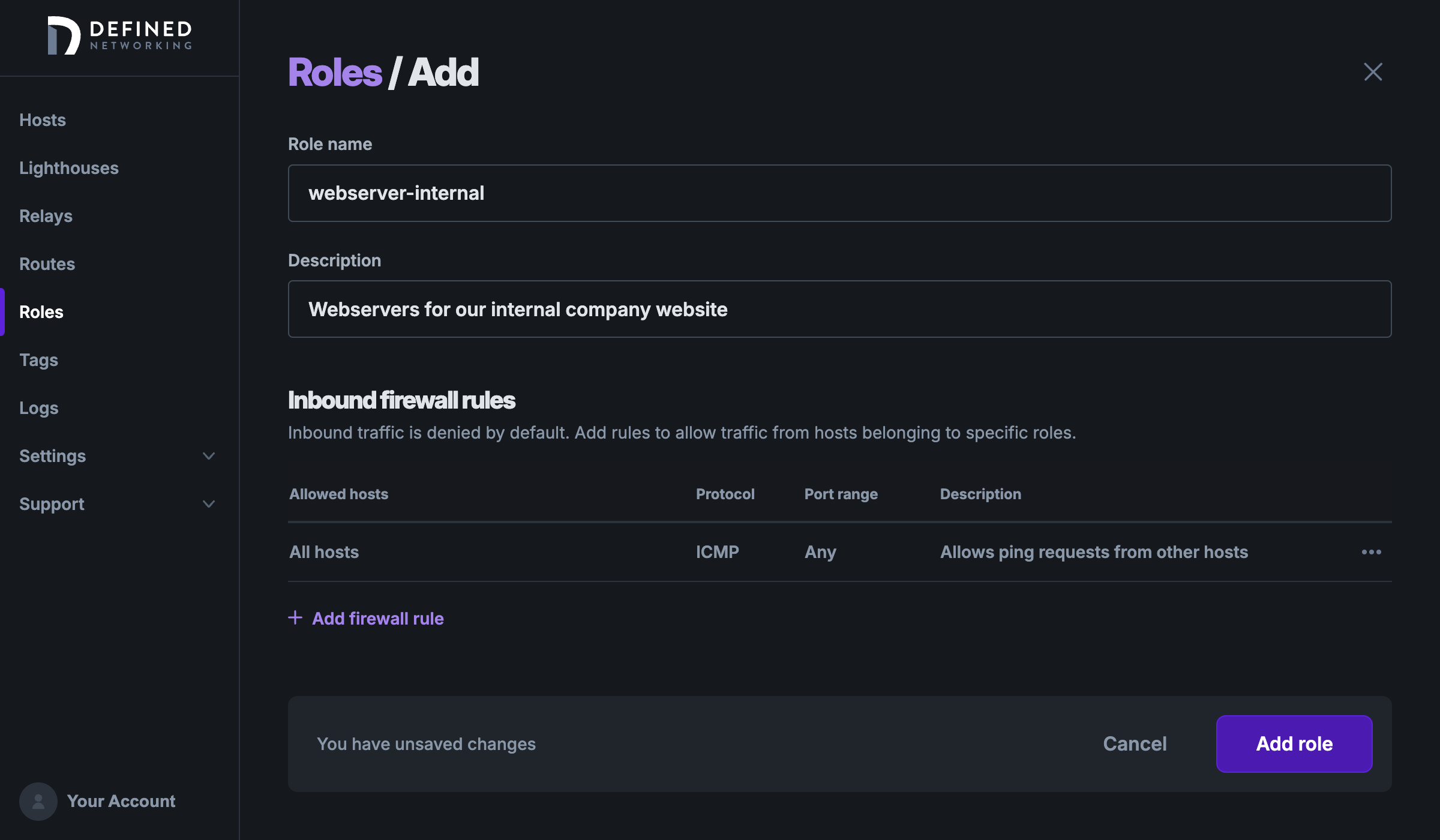Open options menu for the ICMP rule
1440x840 pixels.
tap(1371, 552)
